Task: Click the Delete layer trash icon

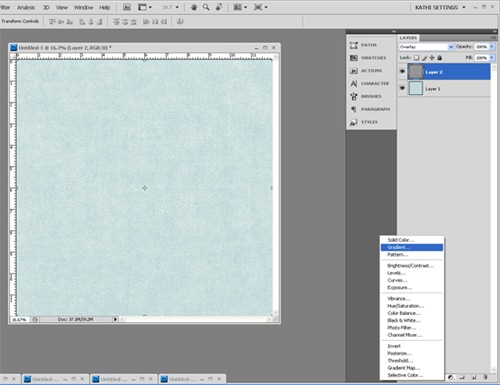Action: 485,377
